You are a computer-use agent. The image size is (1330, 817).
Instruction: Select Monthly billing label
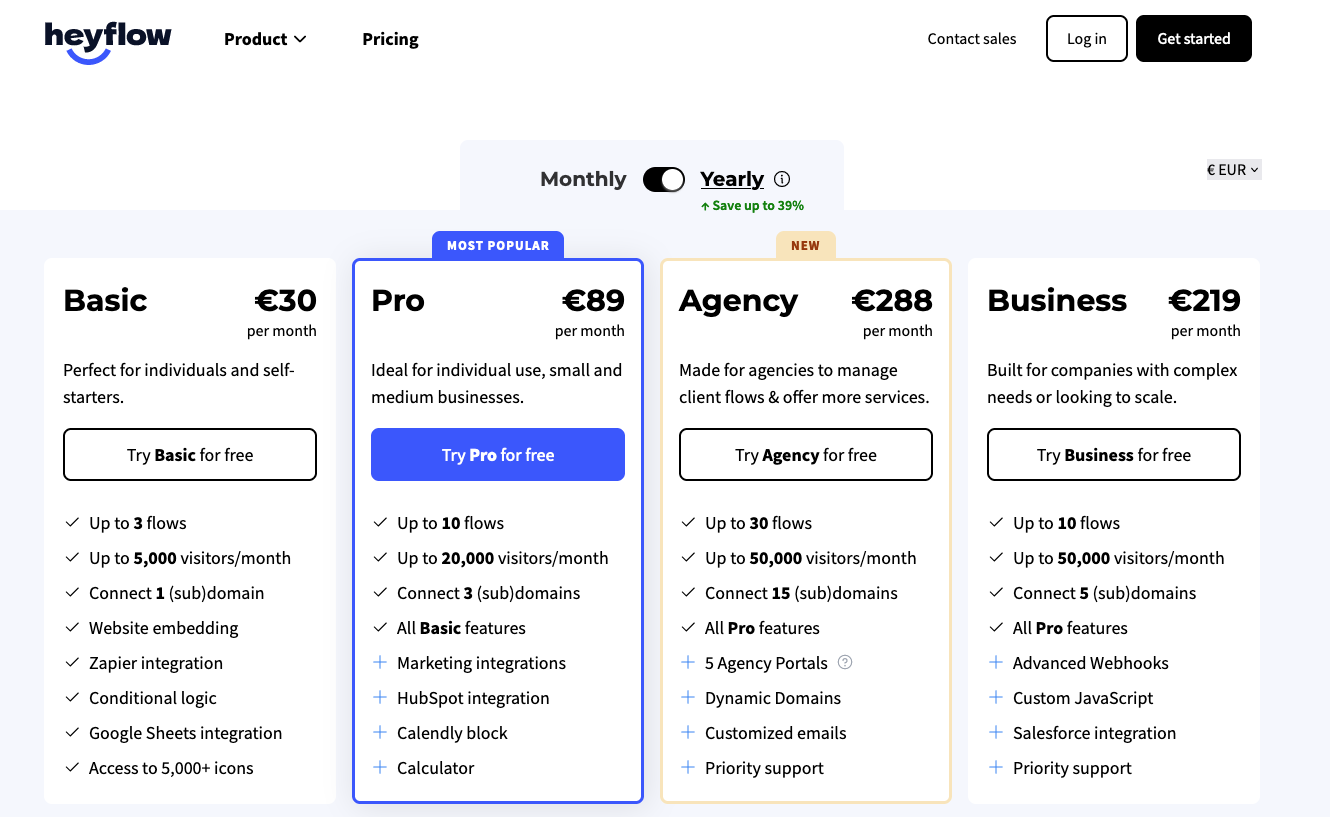[583, 179]
